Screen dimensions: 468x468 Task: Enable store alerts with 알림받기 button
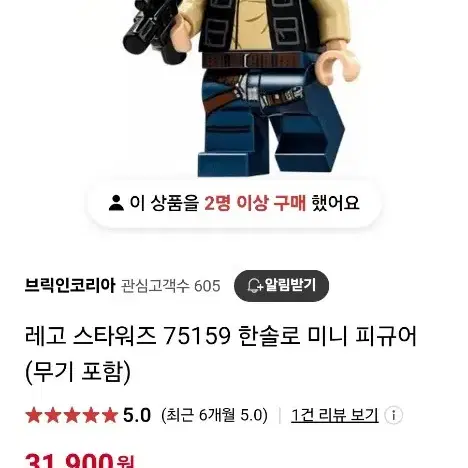(281, 286)
